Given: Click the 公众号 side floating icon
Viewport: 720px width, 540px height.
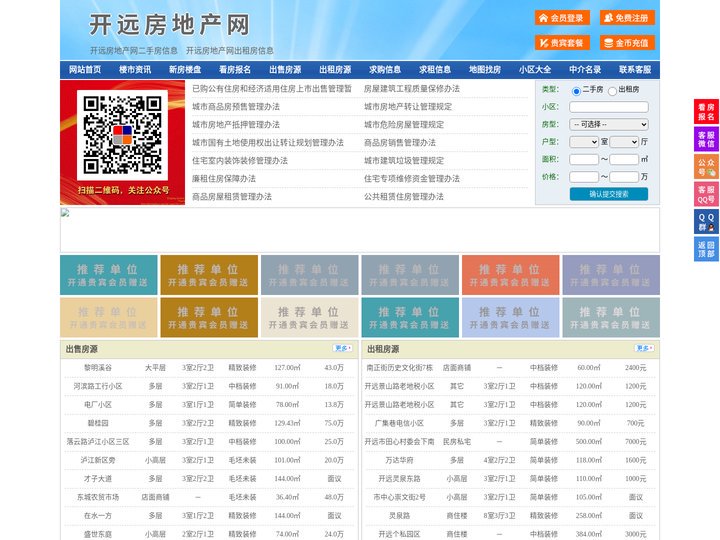Looking at the screenshot, I should click(706, 167).
